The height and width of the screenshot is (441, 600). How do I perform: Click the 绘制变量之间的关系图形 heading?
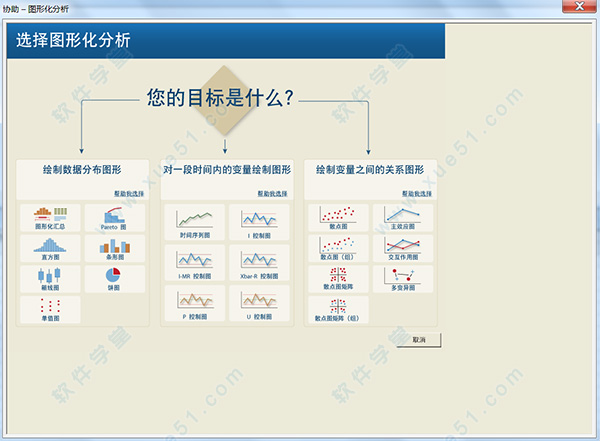coord(370,170)
